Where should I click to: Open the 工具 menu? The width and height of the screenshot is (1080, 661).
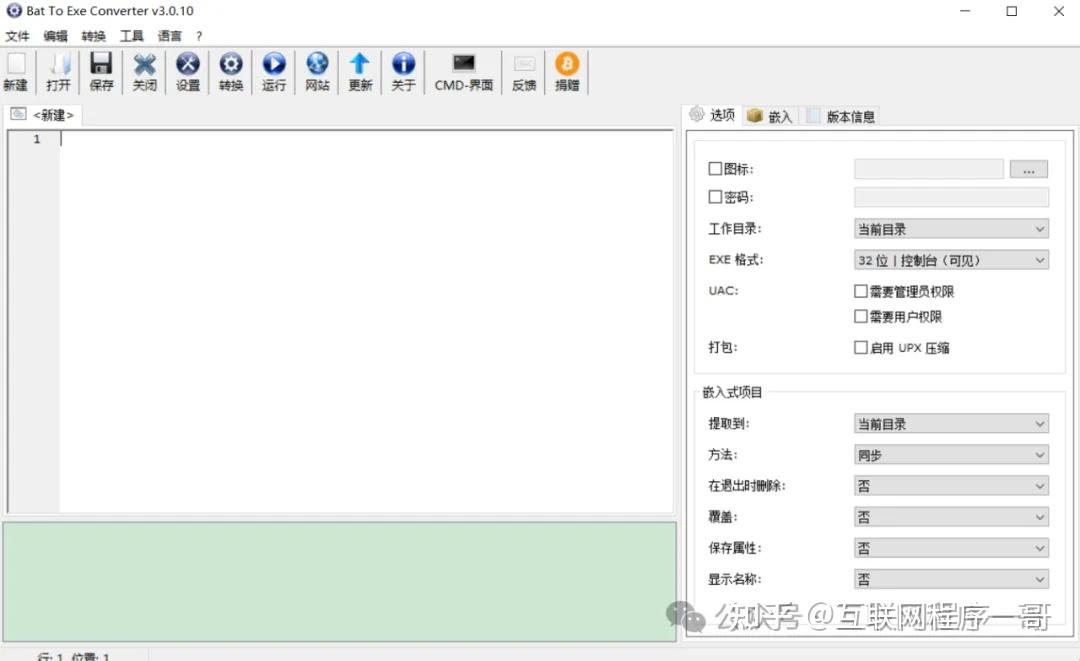pyautogui.click(x=132, y=36)
